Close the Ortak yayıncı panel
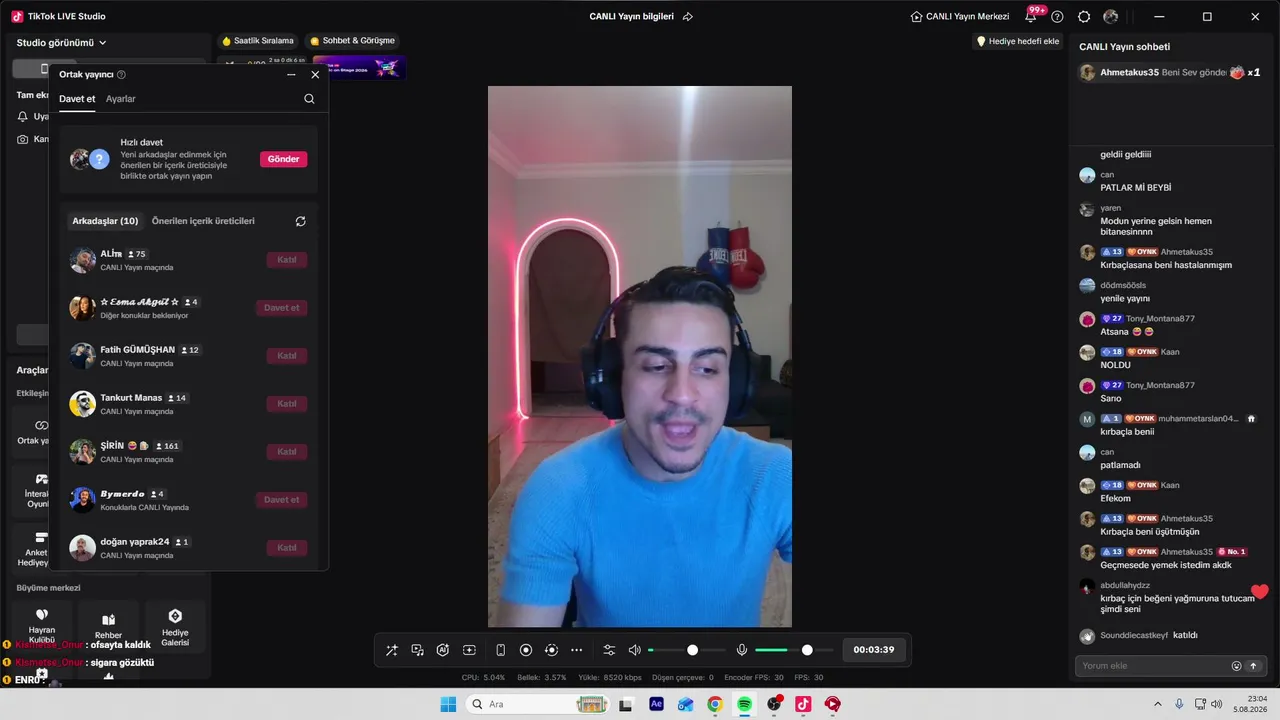Screen dimensions: 1280x720 click(x=315, y=74)
